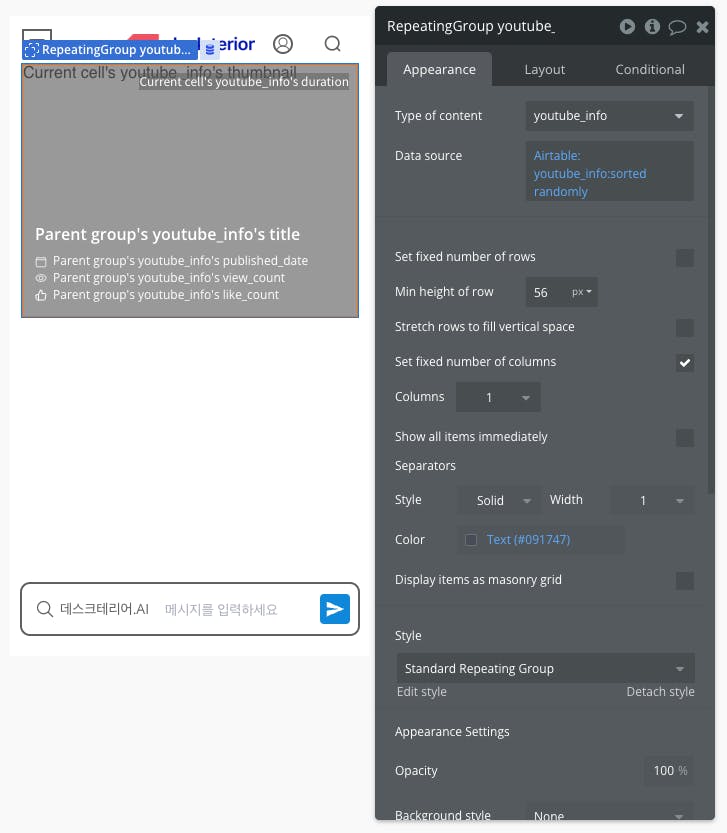The height and width of the screenshot is (833, 727).
Task: Click the database icon beside the element label
Action: pos(210,49)
